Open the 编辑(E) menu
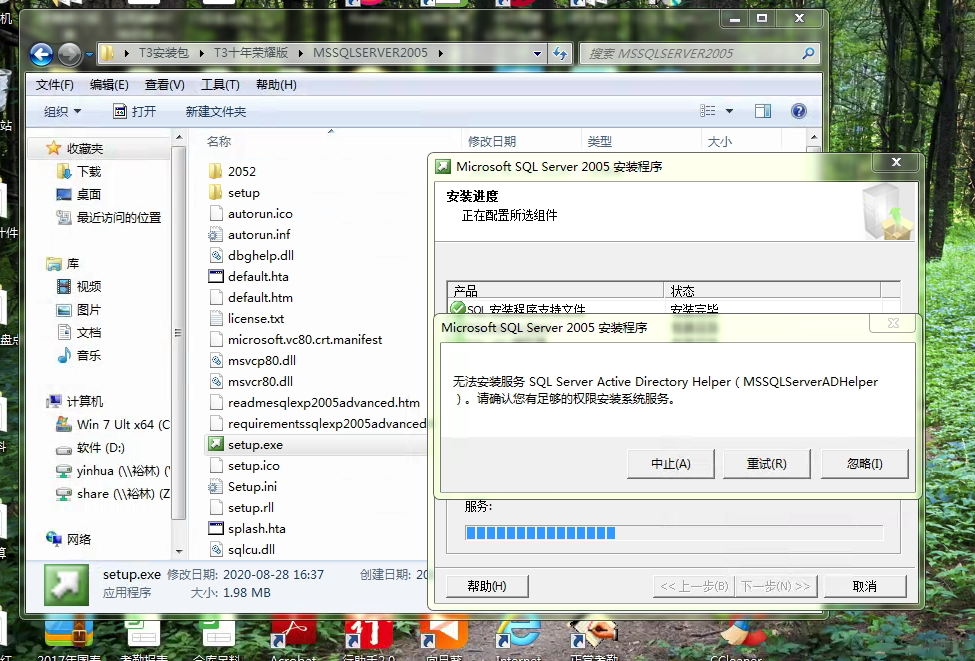This screenshot has width=975, height=661. coord(109,85)
